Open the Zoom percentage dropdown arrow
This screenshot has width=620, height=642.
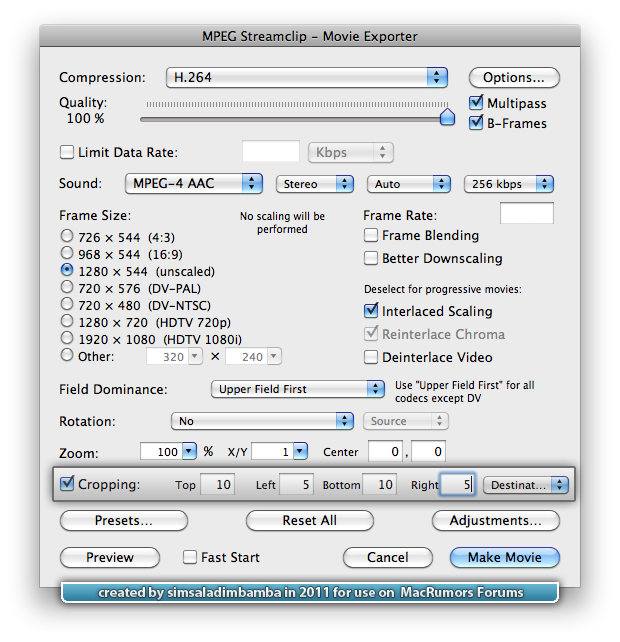point(189,452)
